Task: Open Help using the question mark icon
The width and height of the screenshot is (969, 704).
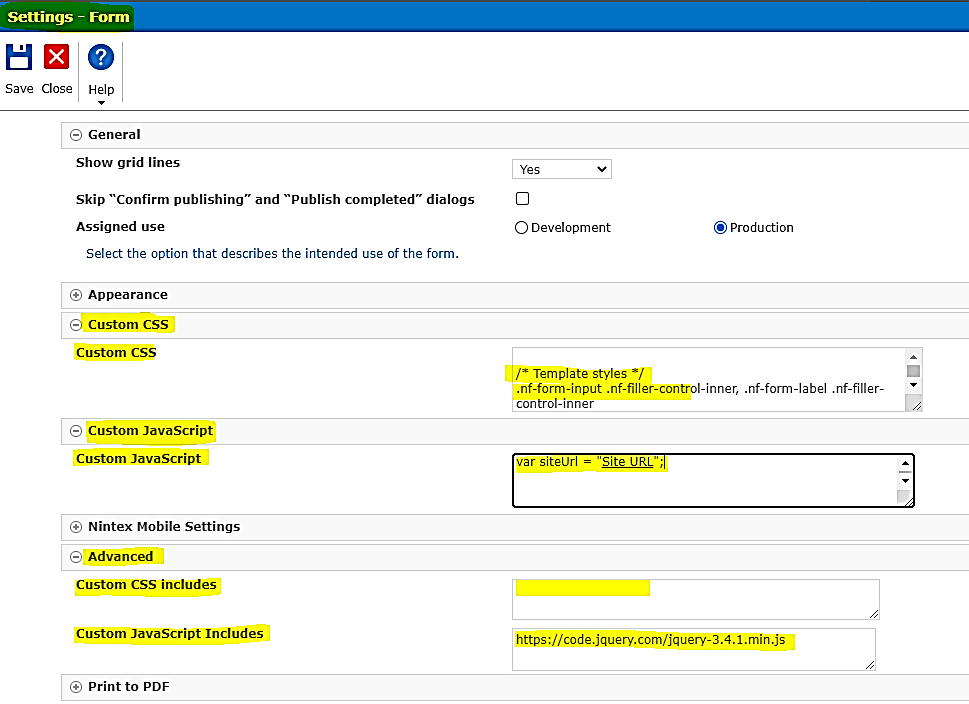Action: click(x=100, y=58)
